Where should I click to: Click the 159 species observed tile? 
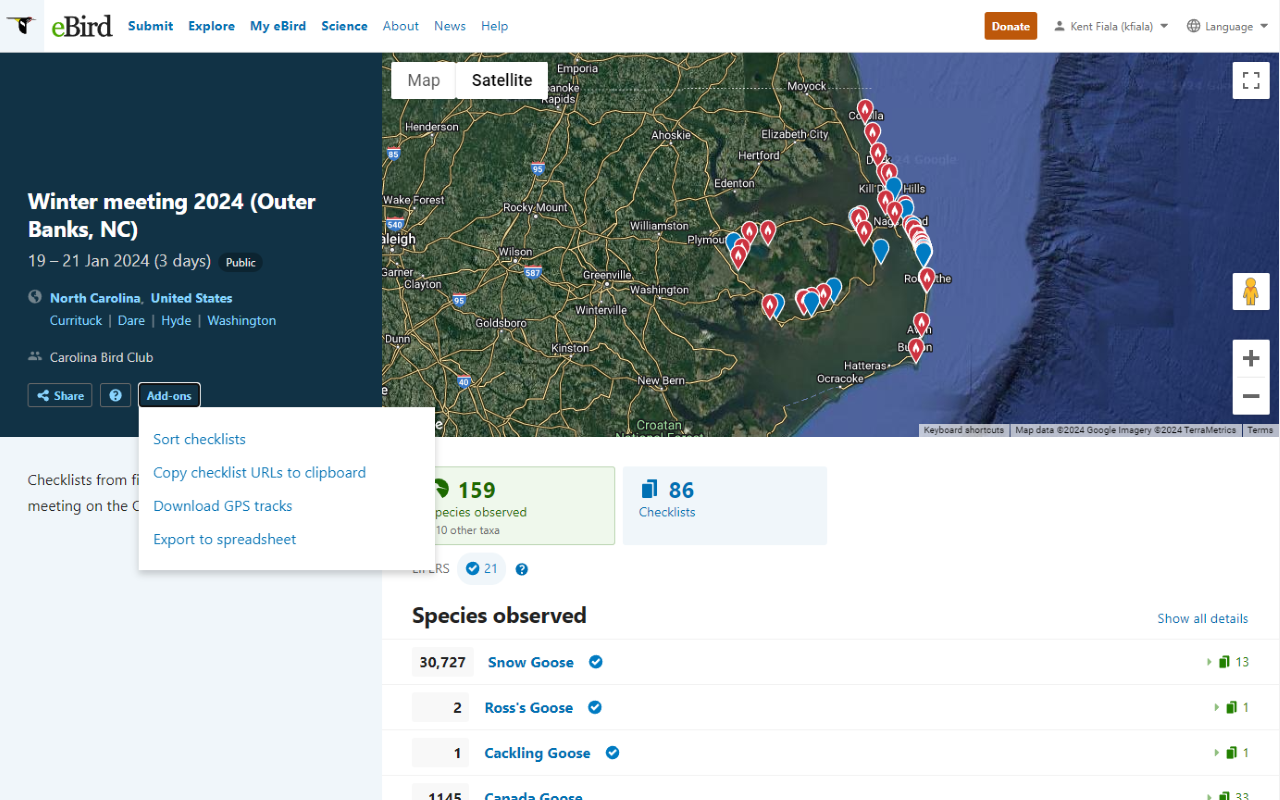pyautogui.click(x=513, y=505)
